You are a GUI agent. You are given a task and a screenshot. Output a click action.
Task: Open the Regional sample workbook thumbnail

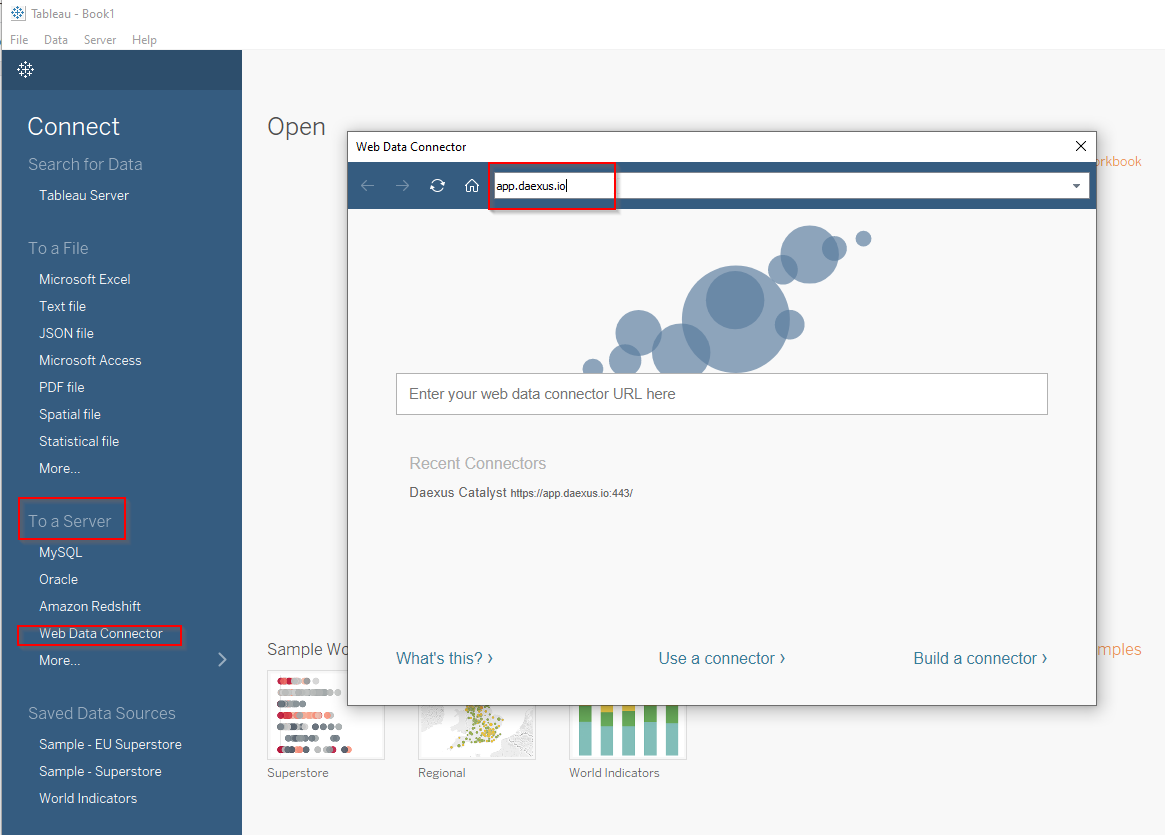pyautogui.click(x=476, y=732)
